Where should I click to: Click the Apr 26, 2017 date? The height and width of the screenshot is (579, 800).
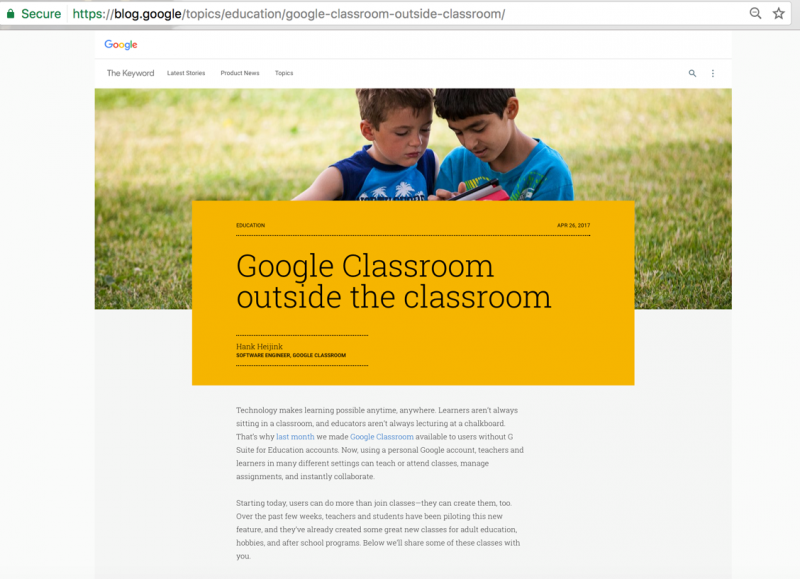573,225
